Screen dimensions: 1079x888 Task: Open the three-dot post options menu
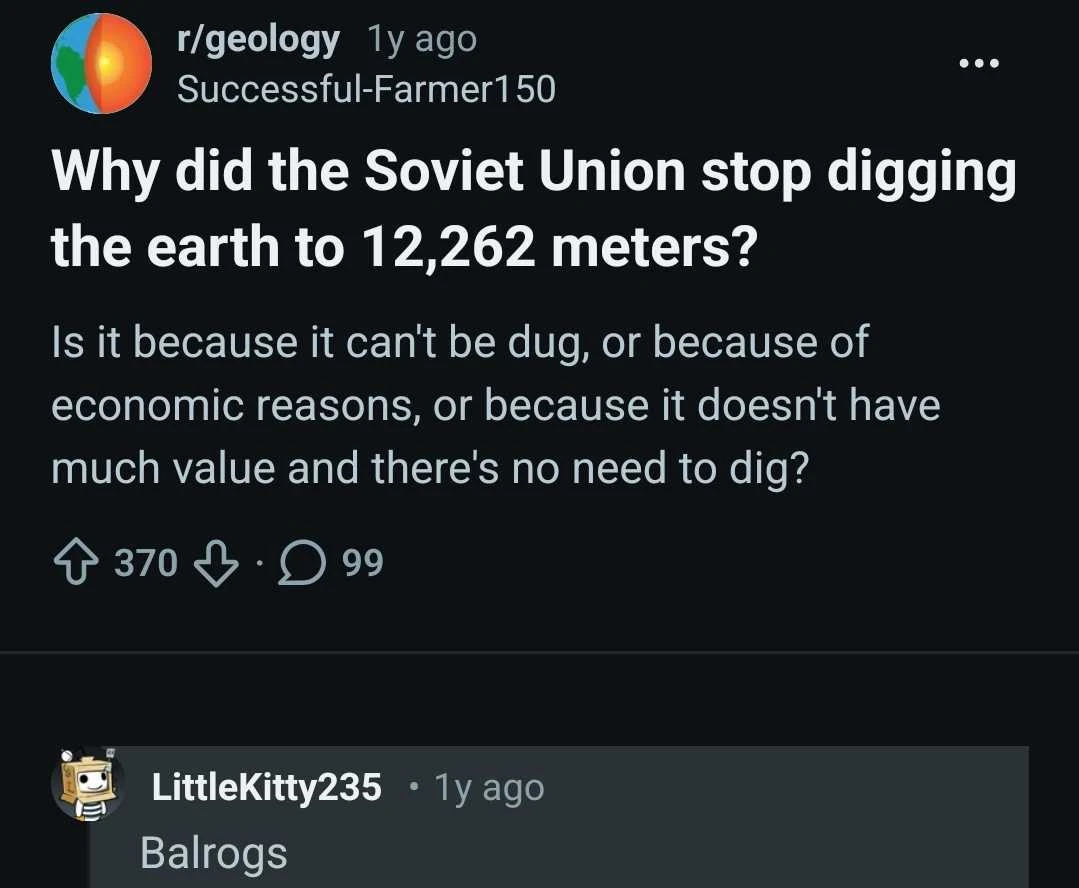point(978,64)
